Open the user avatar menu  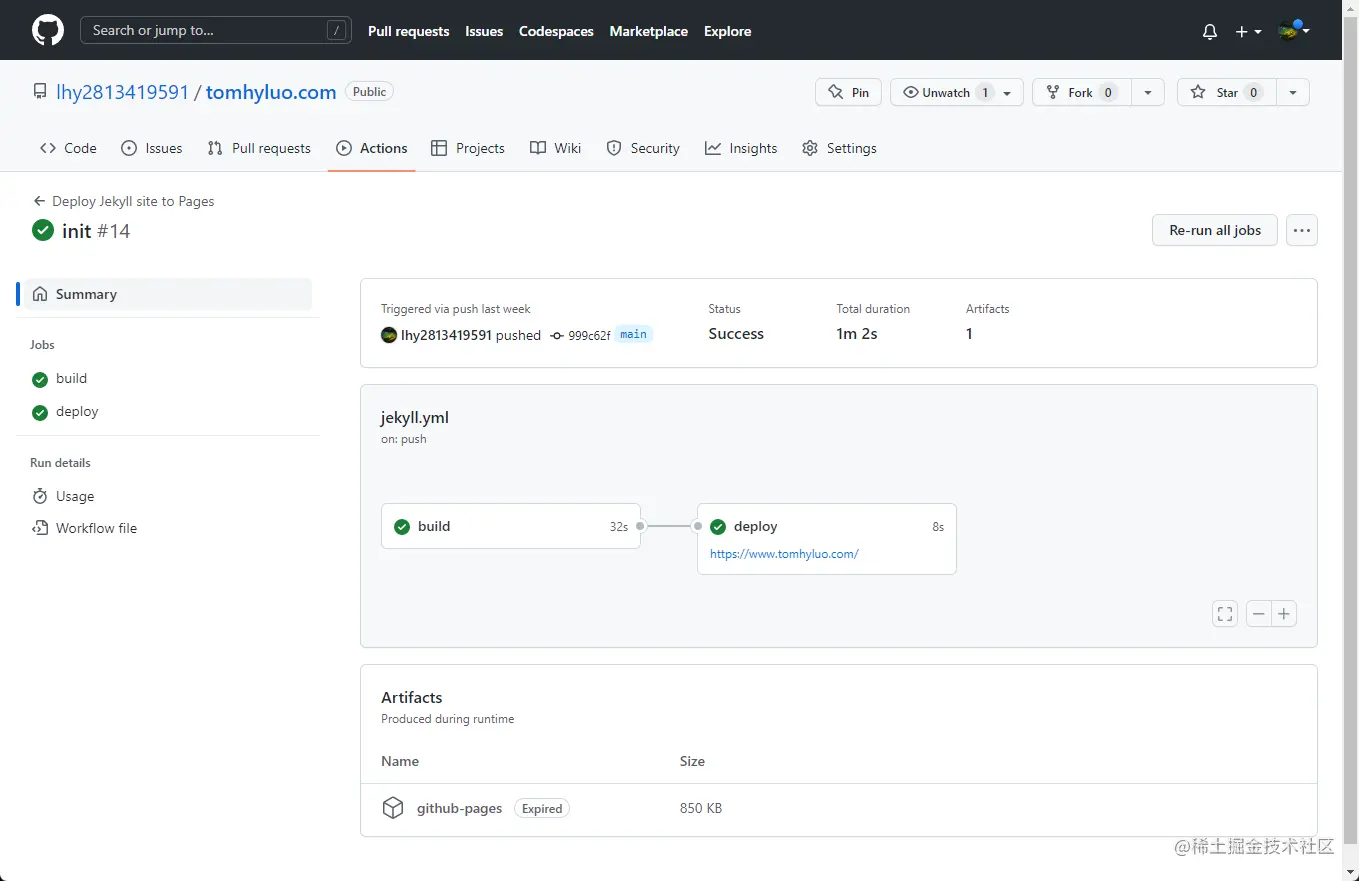[1294, 30]
